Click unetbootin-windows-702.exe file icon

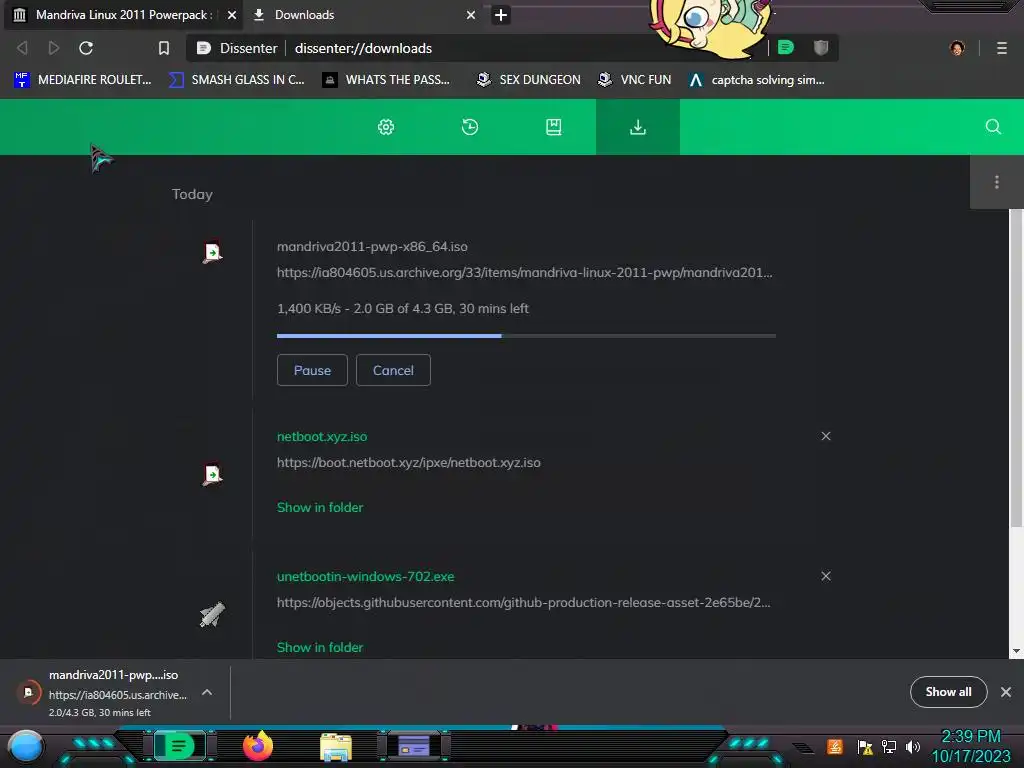tap(212, 615)
